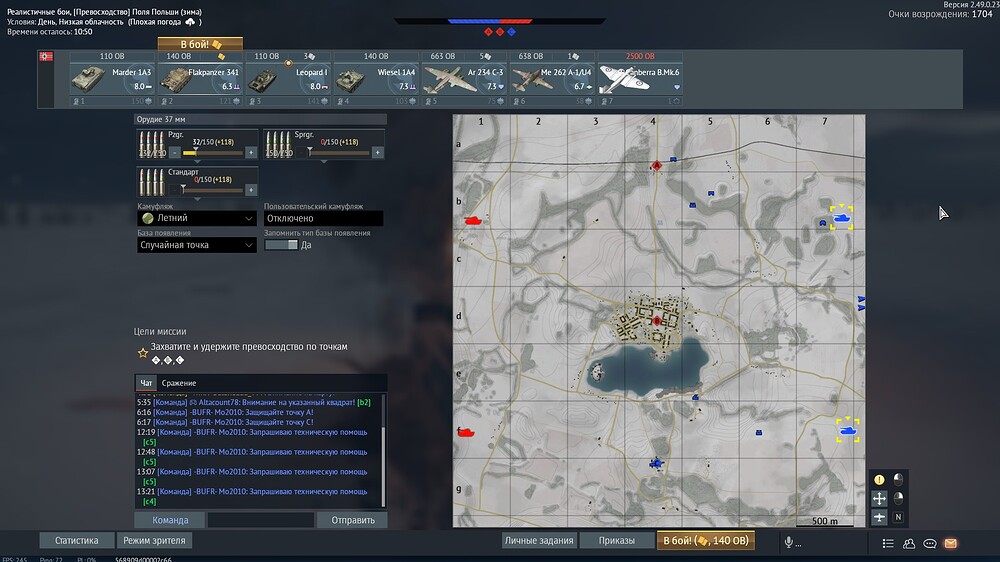Screen dimensions: 1000x562
Task: Click the 'В бой! (140 ОВ)' button
Action: coord(705,541)
